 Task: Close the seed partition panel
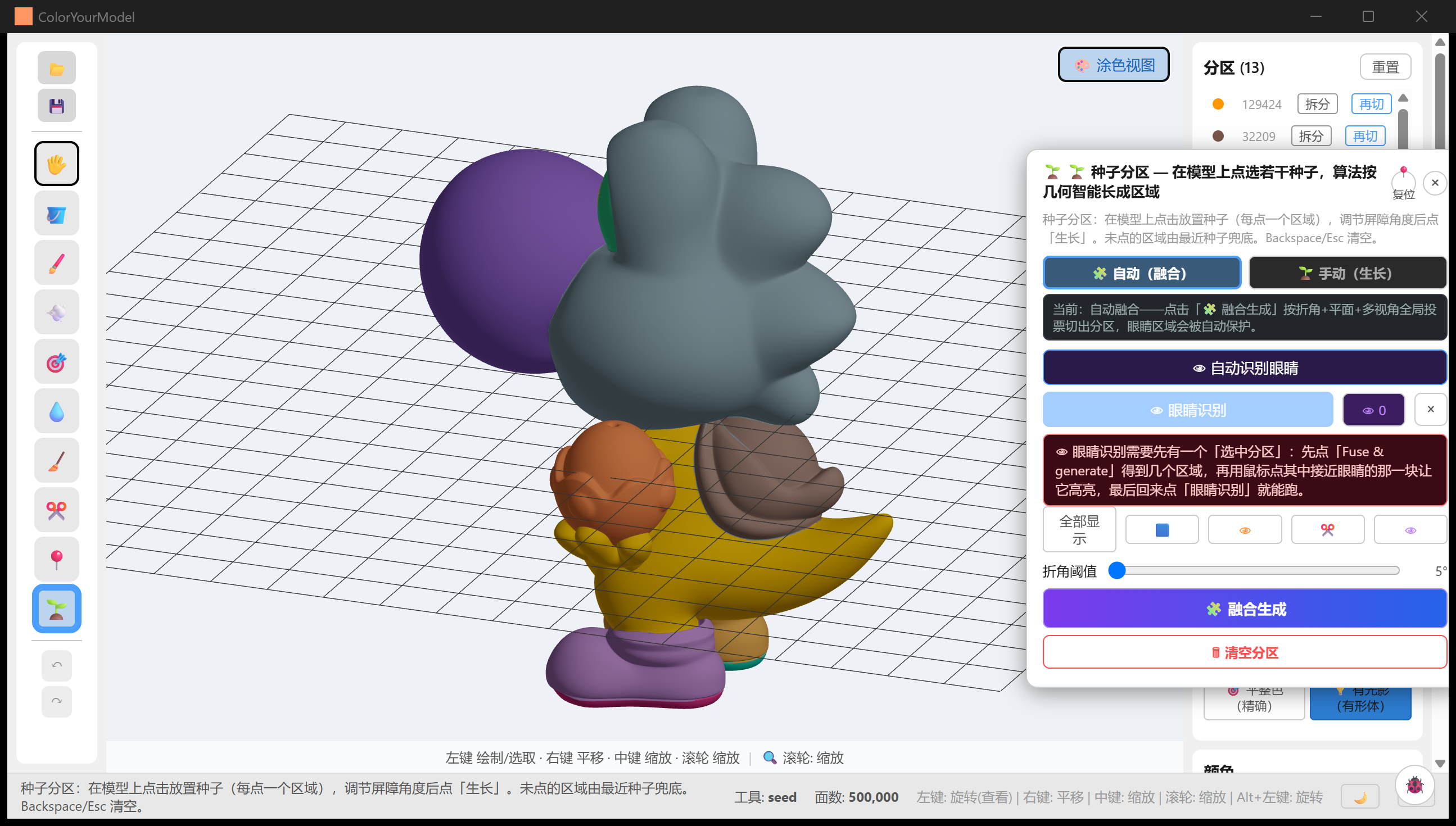[1435, 183]
